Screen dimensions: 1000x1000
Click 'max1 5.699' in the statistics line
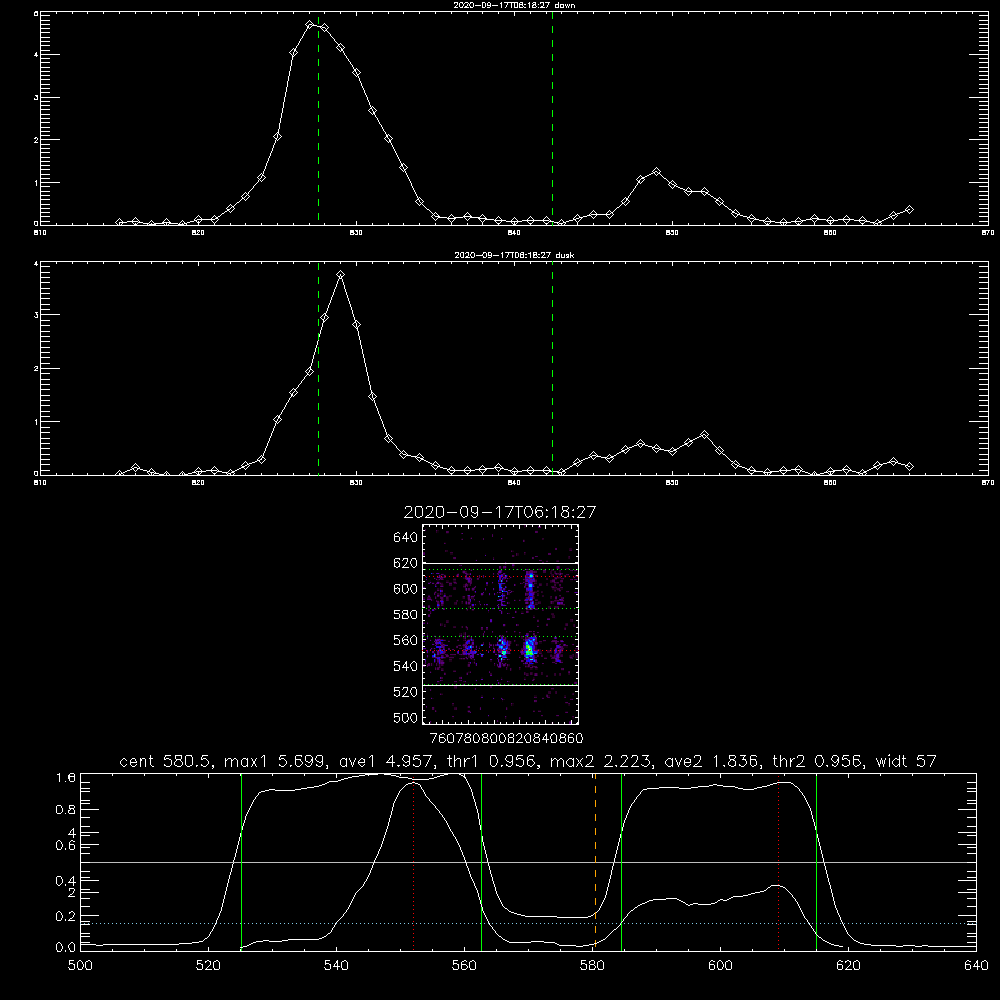(x=276, y=761)
